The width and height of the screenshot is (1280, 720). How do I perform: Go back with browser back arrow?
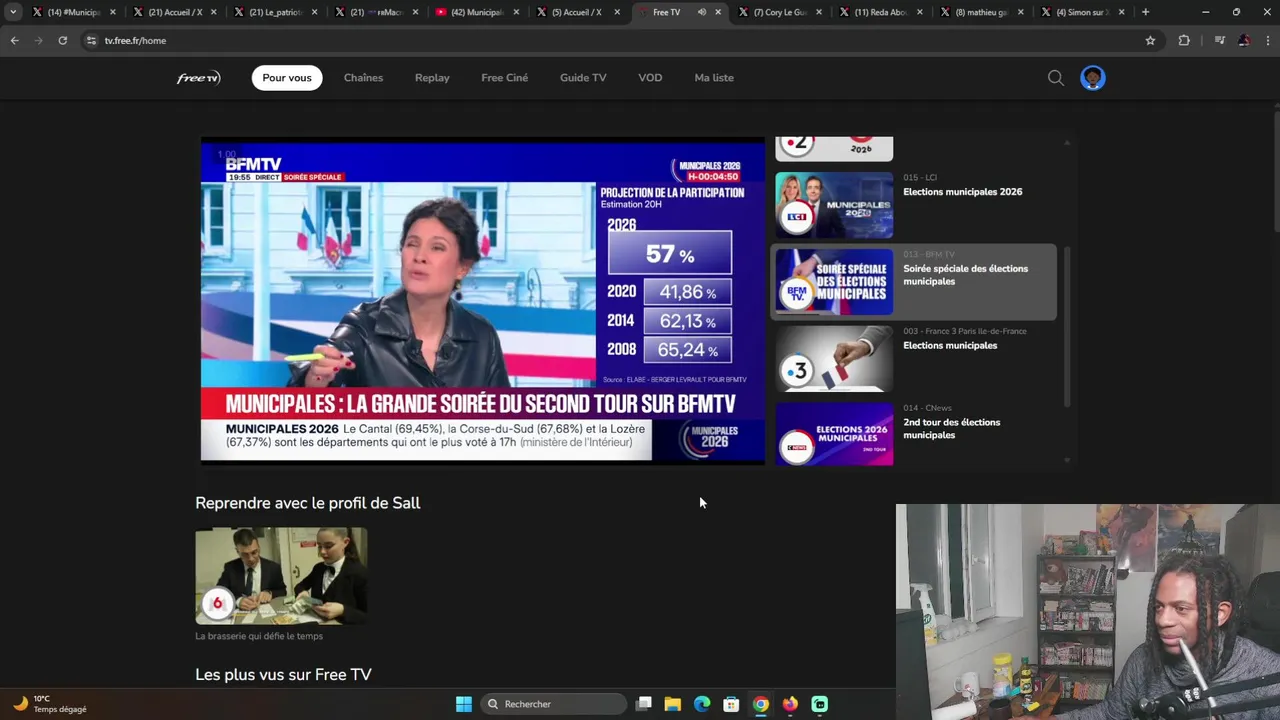14,40
